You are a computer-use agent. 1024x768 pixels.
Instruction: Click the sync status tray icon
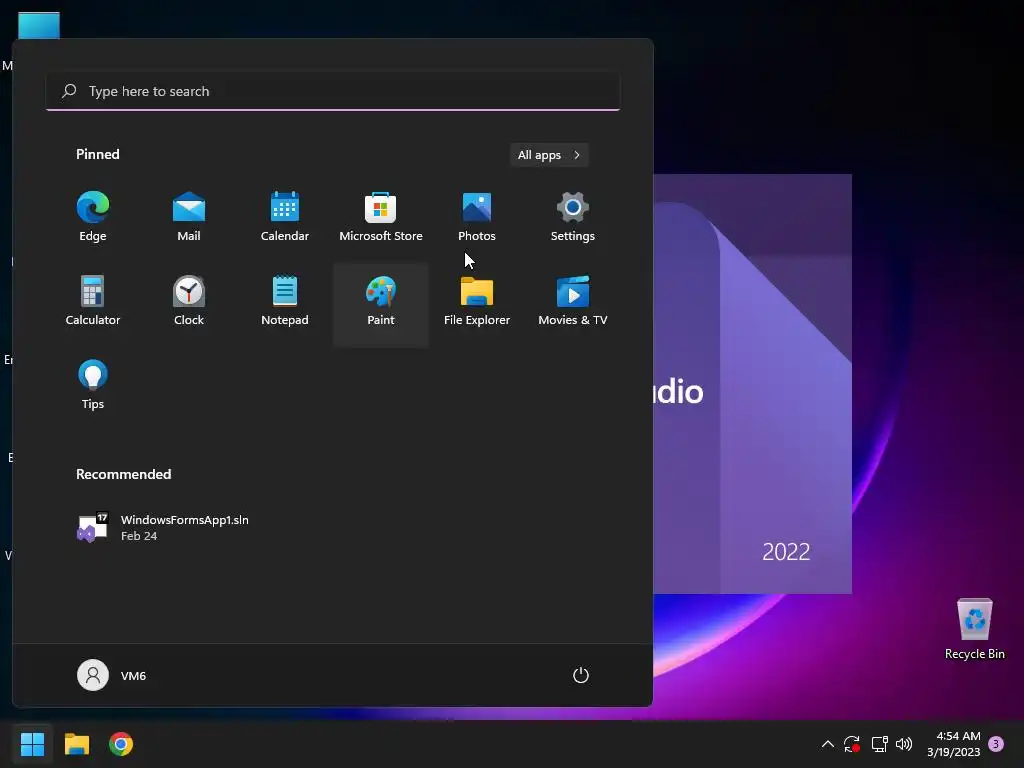pos(852,744)
